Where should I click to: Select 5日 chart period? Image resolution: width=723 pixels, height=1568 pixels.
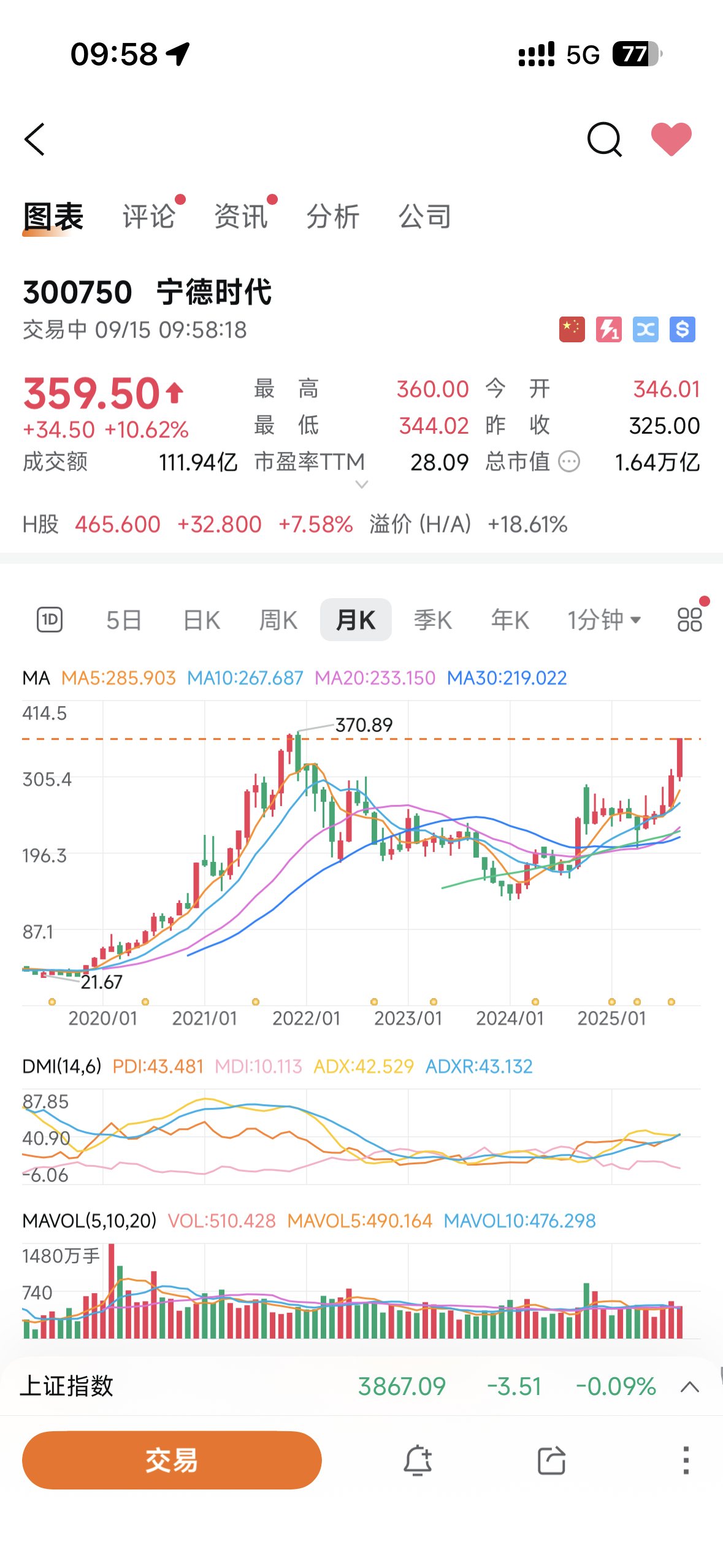(124, 620)
